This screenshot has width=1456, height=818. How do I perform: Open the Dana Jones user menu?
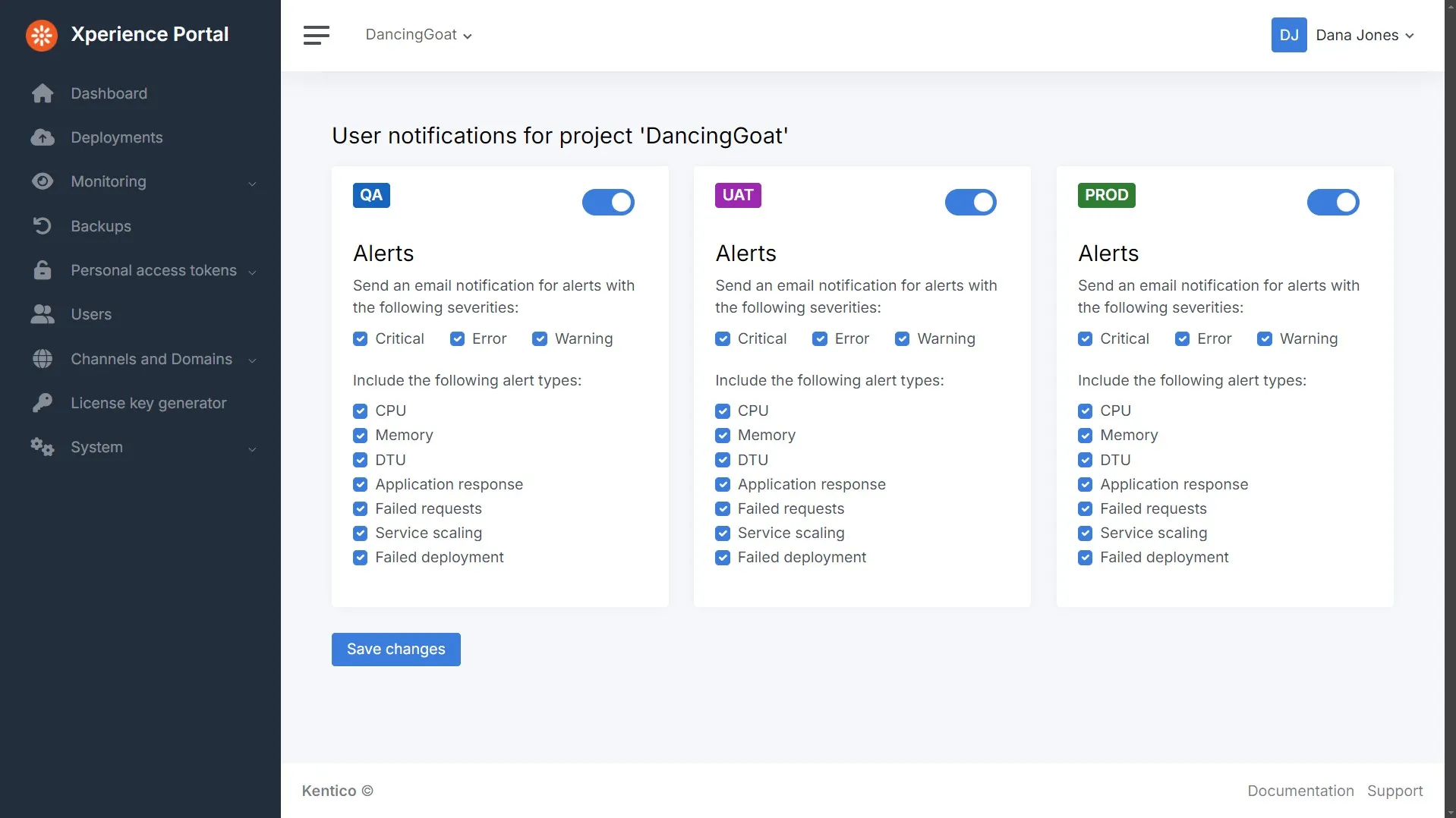[x=1342, y=35]
